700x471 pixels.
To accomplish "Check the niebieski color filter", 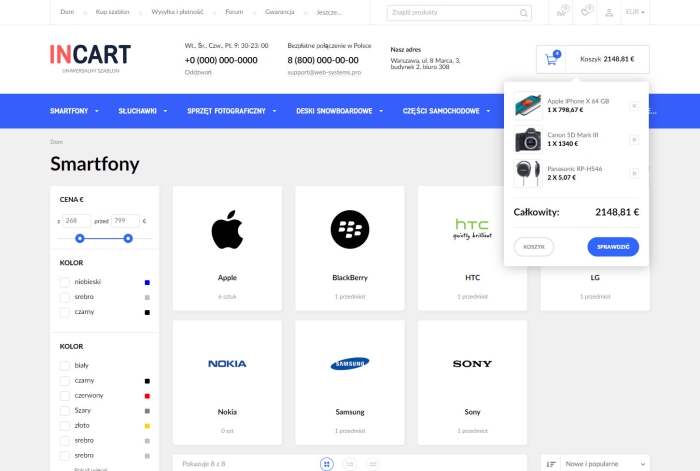I will point(65,282).
